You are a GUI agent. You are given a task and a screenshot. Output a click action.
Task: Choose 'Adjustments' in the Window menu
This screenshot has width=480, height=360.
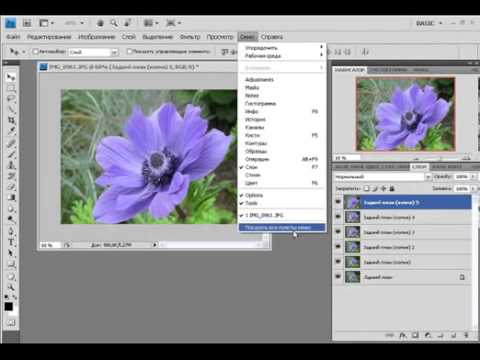(x=281, y=79)
